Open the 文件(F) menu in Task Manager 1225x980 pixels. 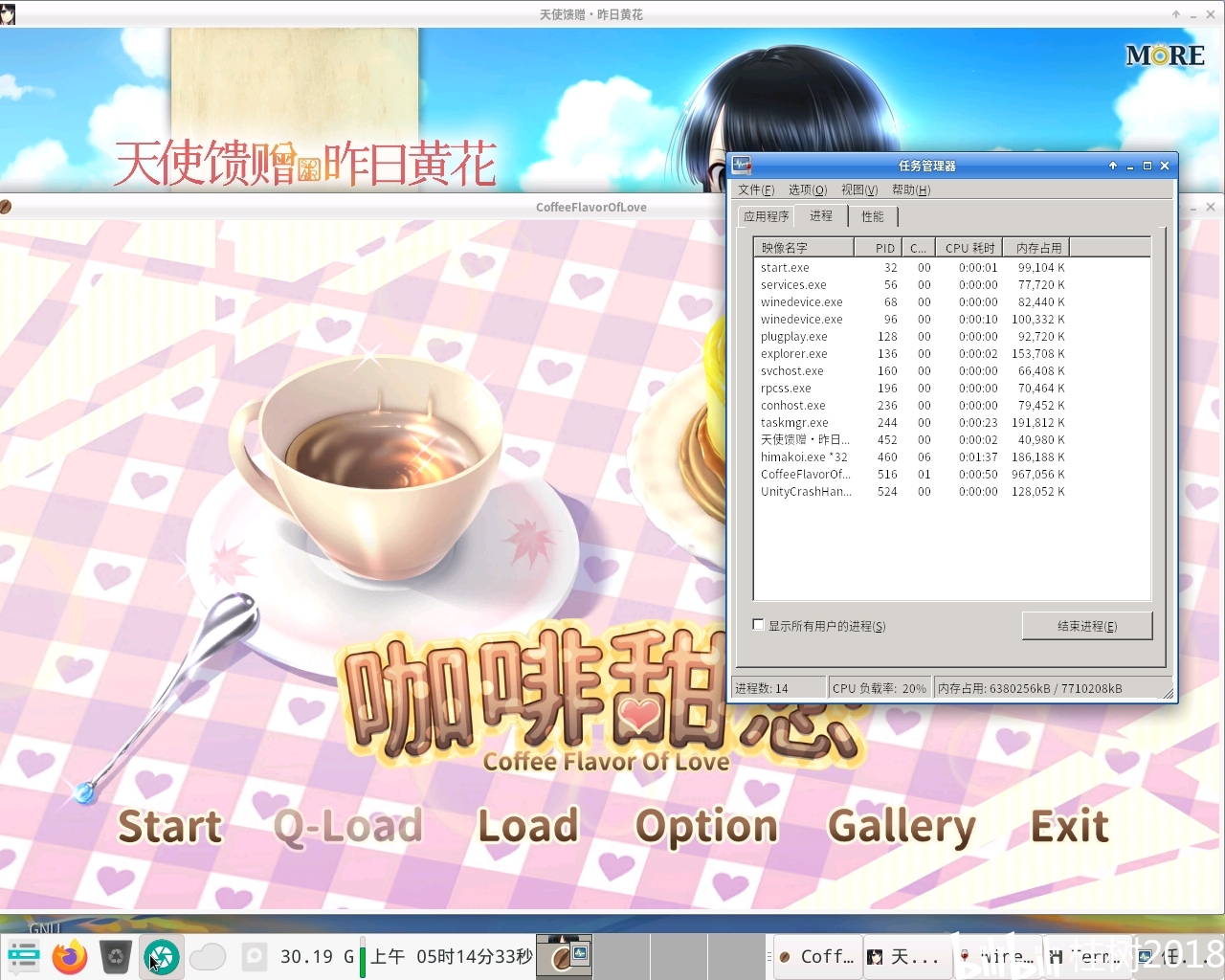[756, 189]
